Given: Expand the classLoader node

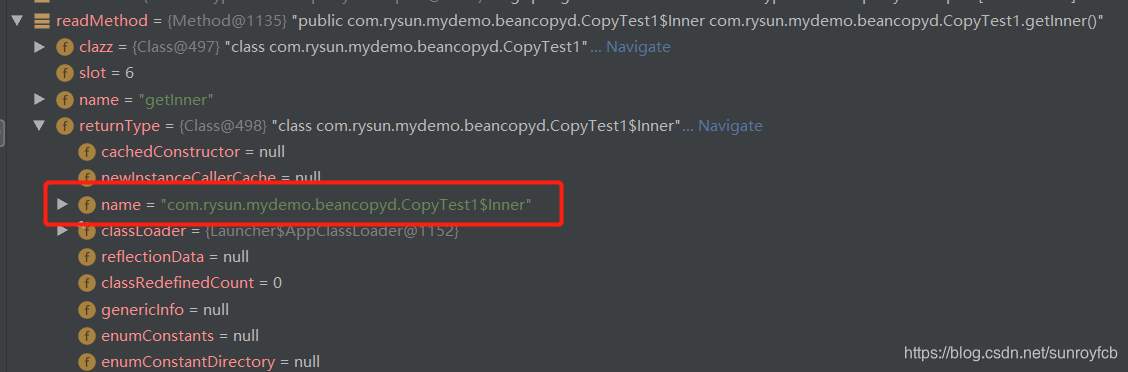Looking at the screenshot, I should pyautogui.click(x=63, y=230).
